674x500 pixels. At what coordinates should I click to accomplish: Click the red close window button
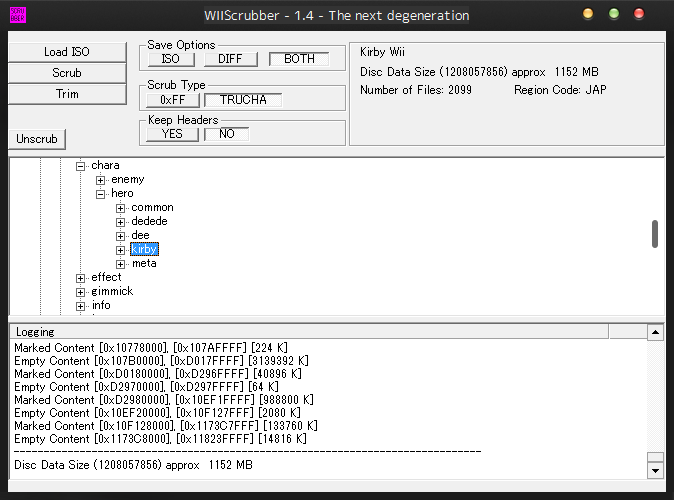coord(639,14)
